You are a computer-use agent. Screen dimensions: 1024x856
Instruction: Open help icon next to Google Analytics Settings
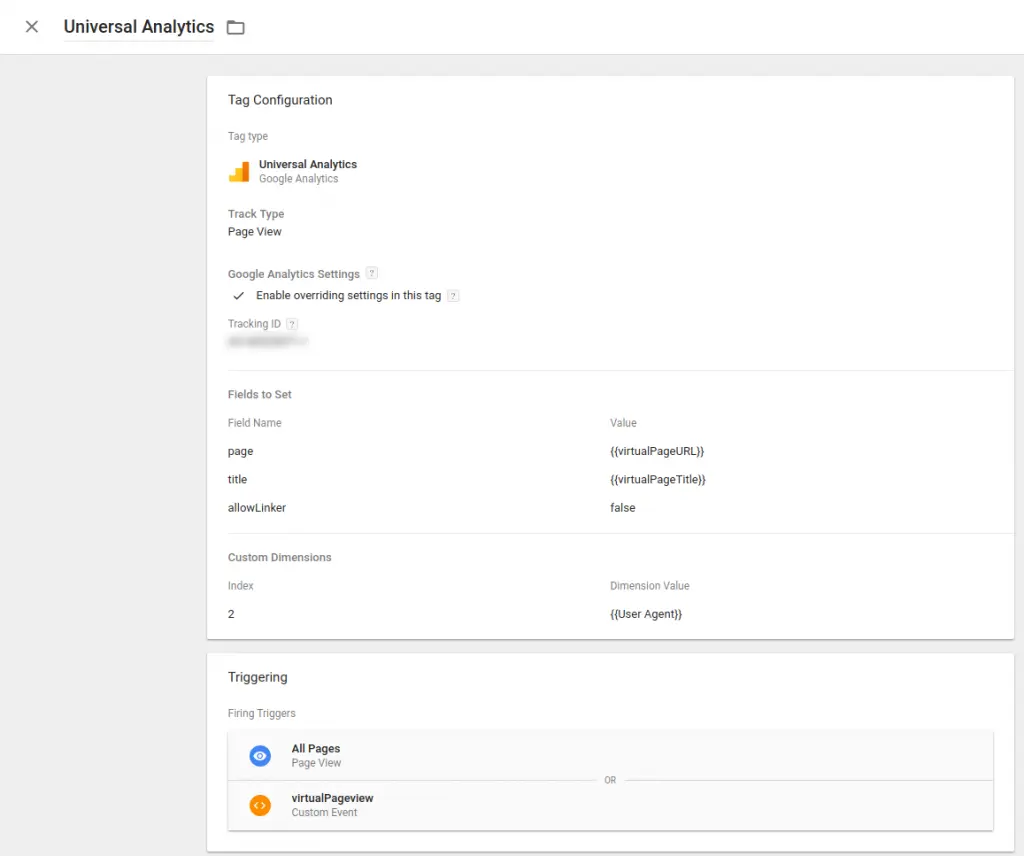coord(372,273)
